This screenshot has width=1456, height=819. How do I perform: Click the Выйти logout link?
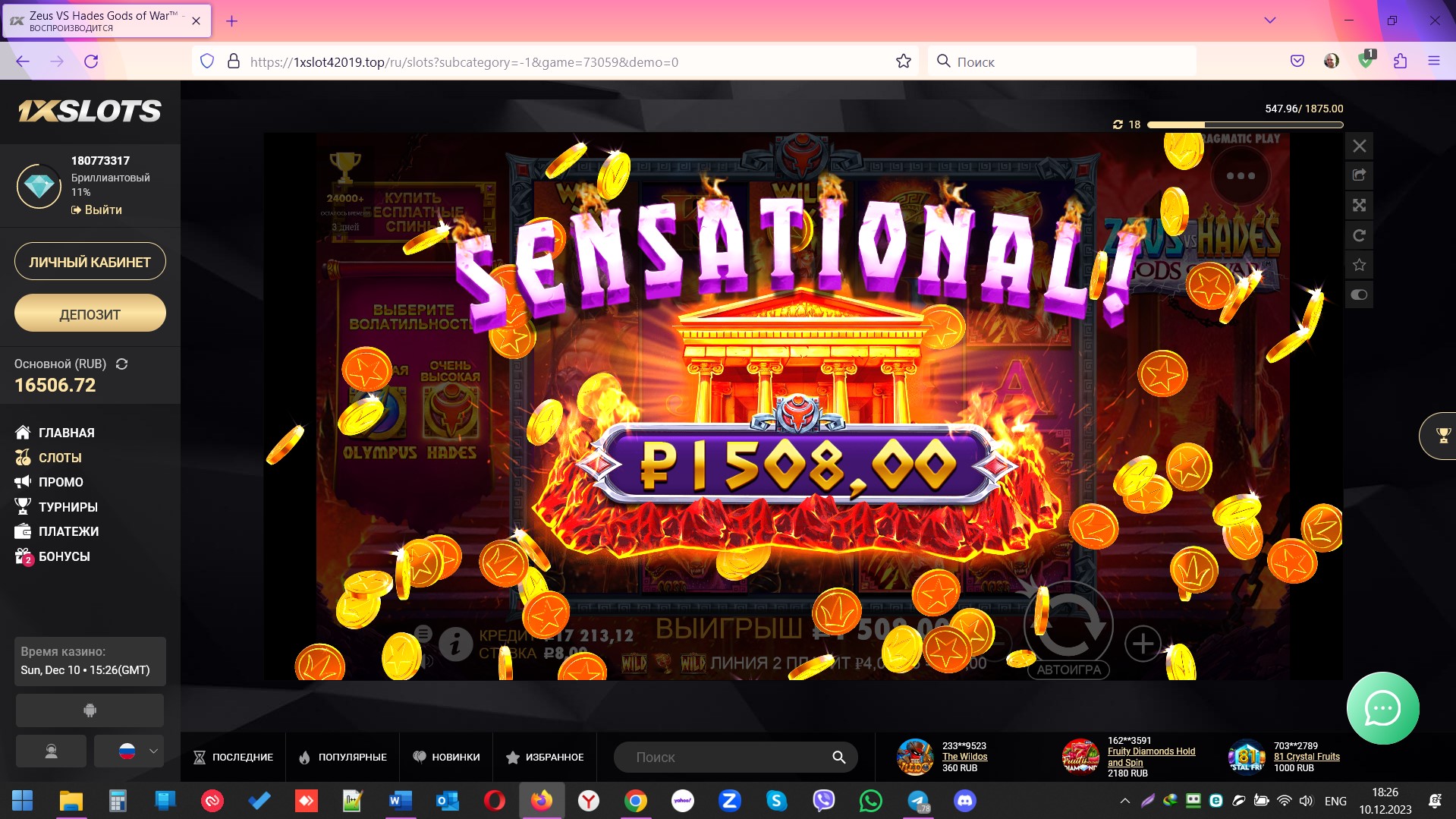pyautogui.click(x=96, y=209)
